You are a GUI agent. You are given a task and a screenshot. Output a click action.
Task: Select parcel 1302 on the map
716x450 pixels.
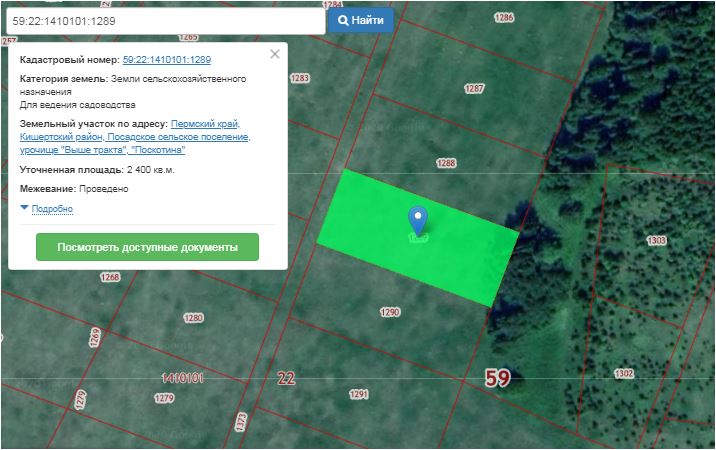click(x=624, y=373)
